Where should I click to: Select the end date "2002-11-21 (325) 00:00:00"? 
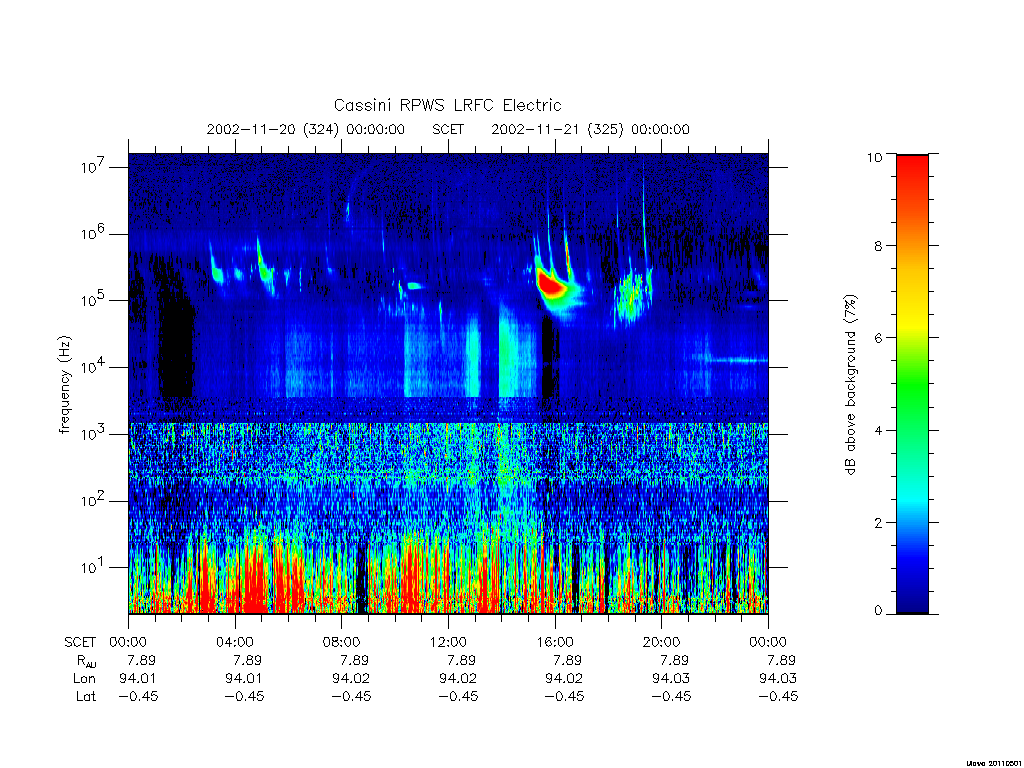pos(590,129)
